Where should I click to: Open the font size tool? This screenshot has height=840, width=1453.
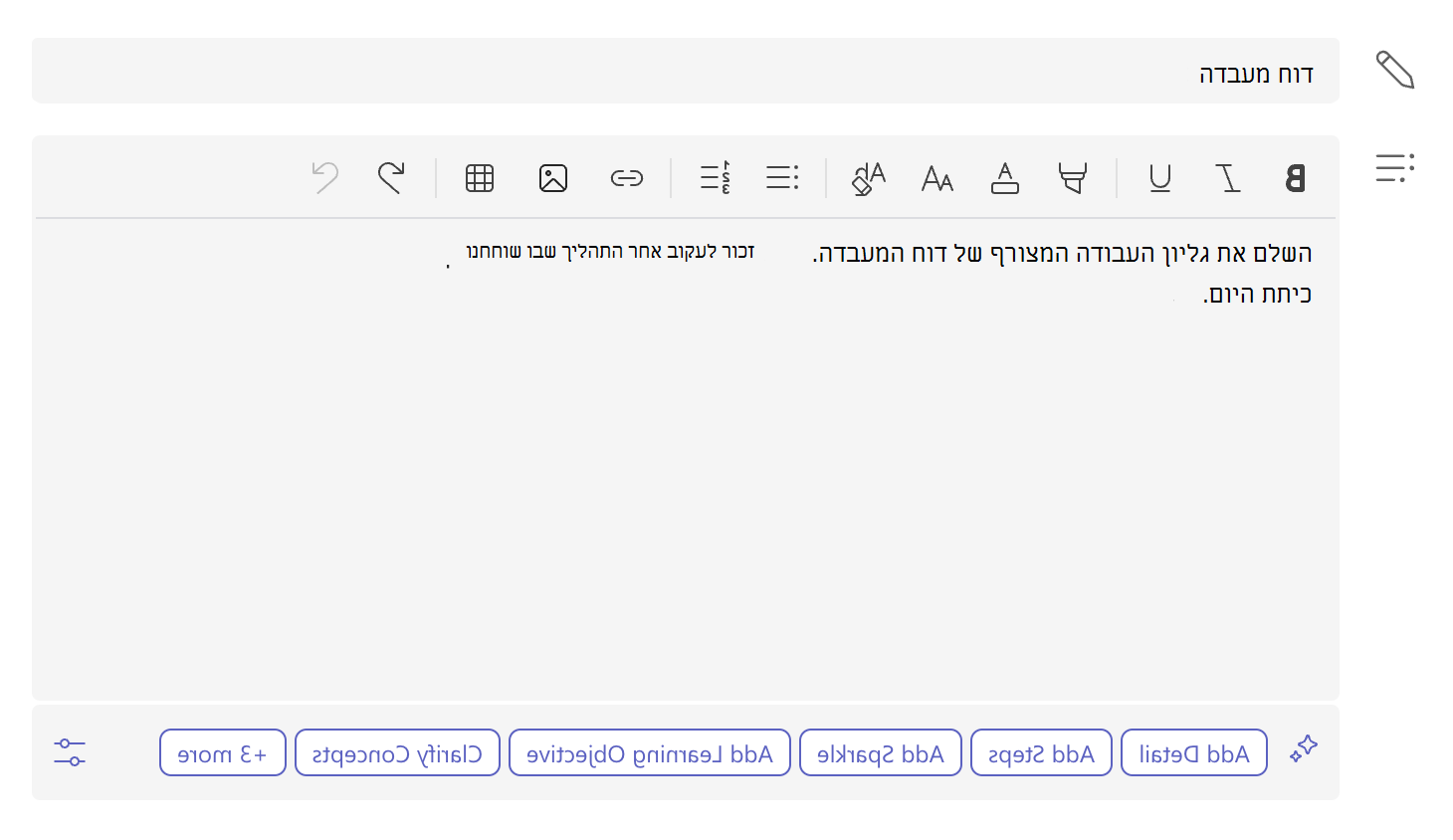(x=936, y=178)
